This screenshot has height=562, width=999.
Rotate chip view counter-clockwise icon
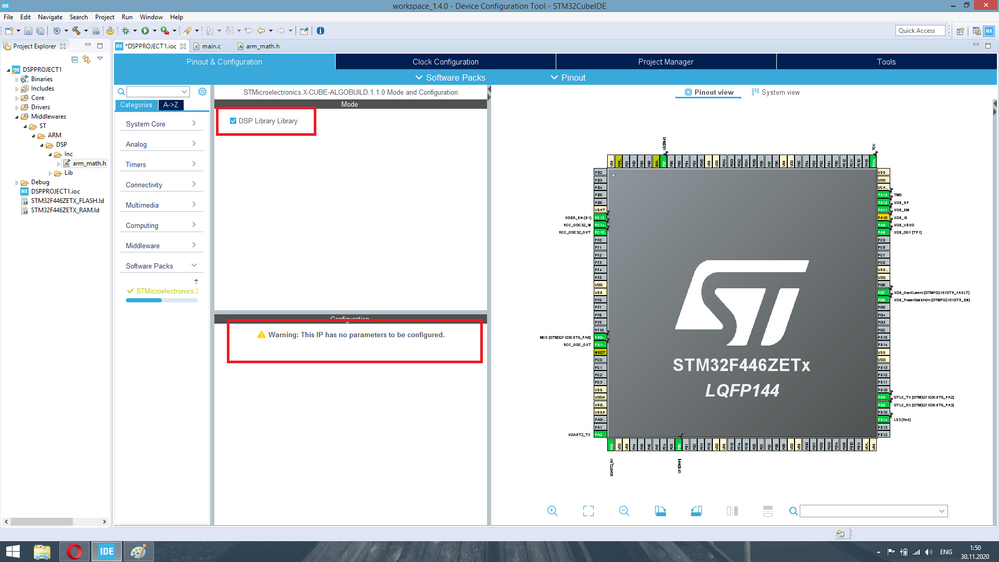pos(696,511)
